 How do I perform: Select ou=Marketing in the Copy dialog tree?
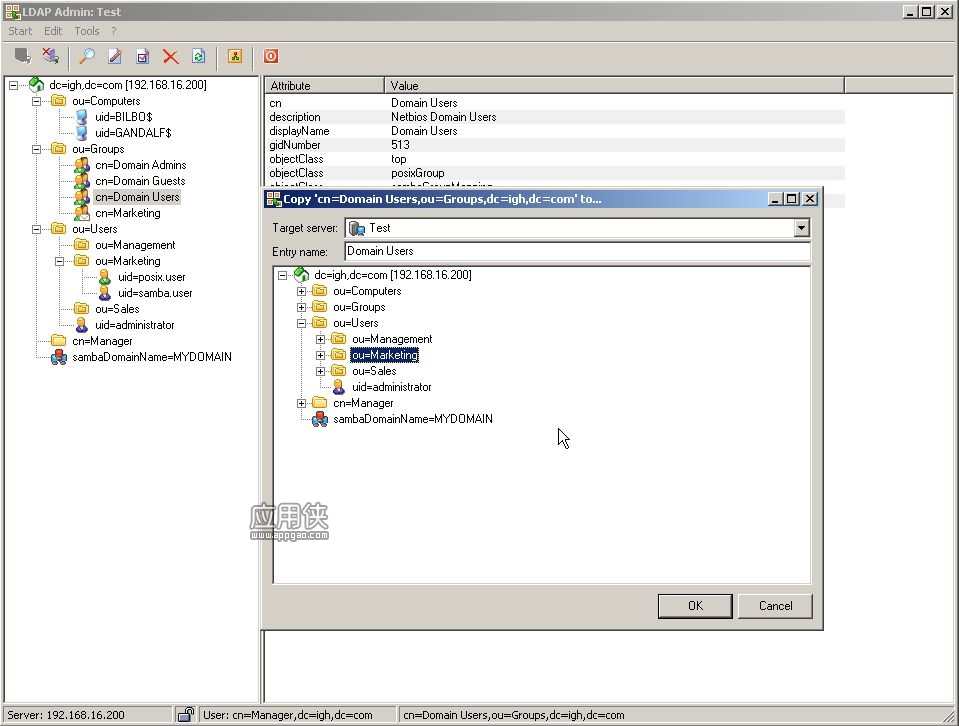pos(385,355)
